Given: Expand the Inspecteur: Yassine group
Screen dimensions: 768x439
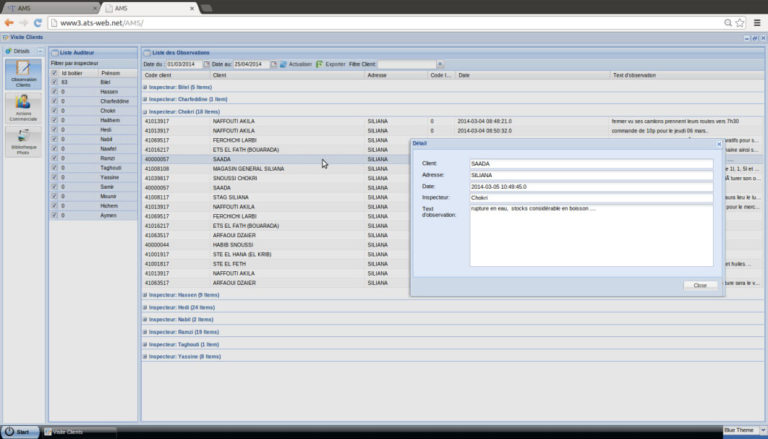Looking at the screenshot, I should click(145, 356).
